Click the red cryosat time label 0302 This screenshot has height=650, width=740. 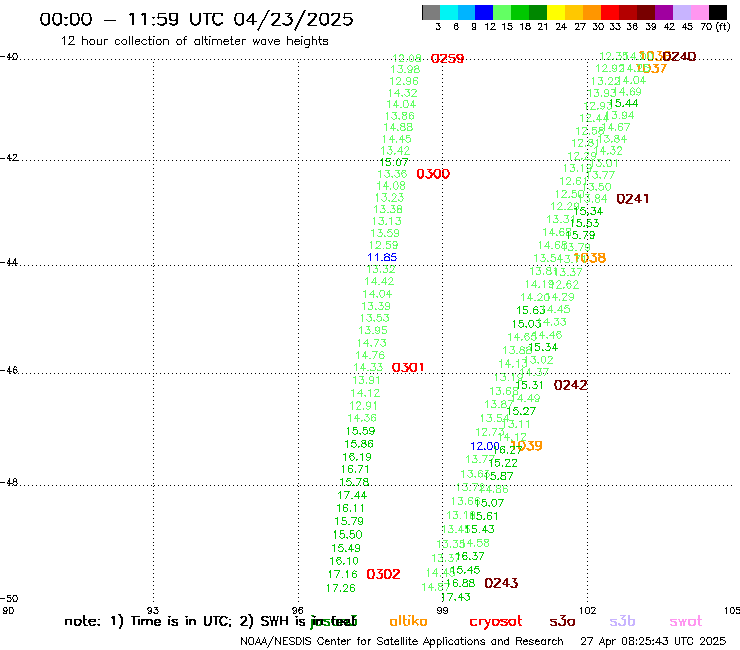pos(383,574)
